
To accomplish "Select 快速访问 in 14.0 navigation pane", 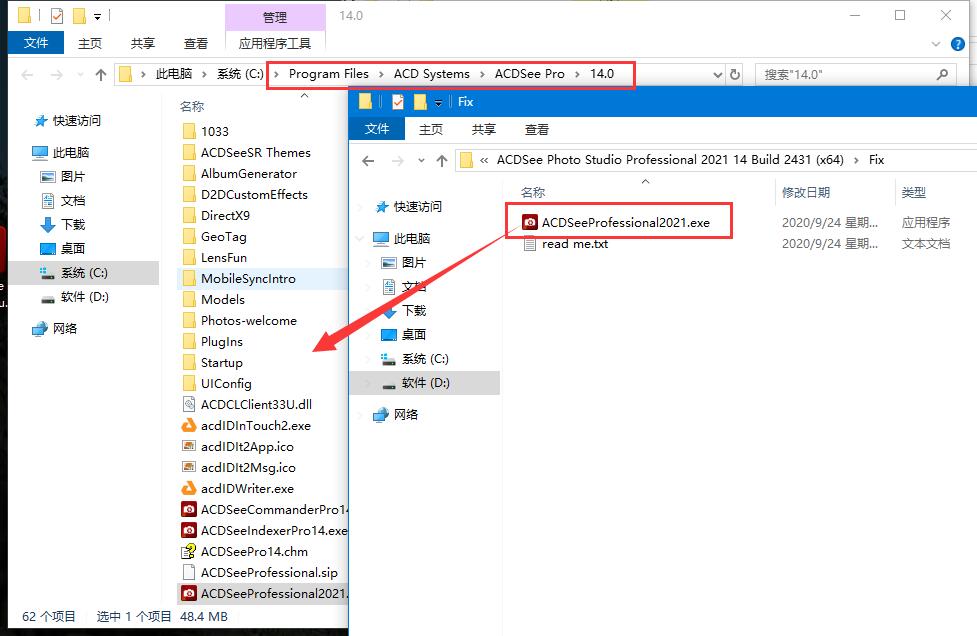I will click(68, 121).
